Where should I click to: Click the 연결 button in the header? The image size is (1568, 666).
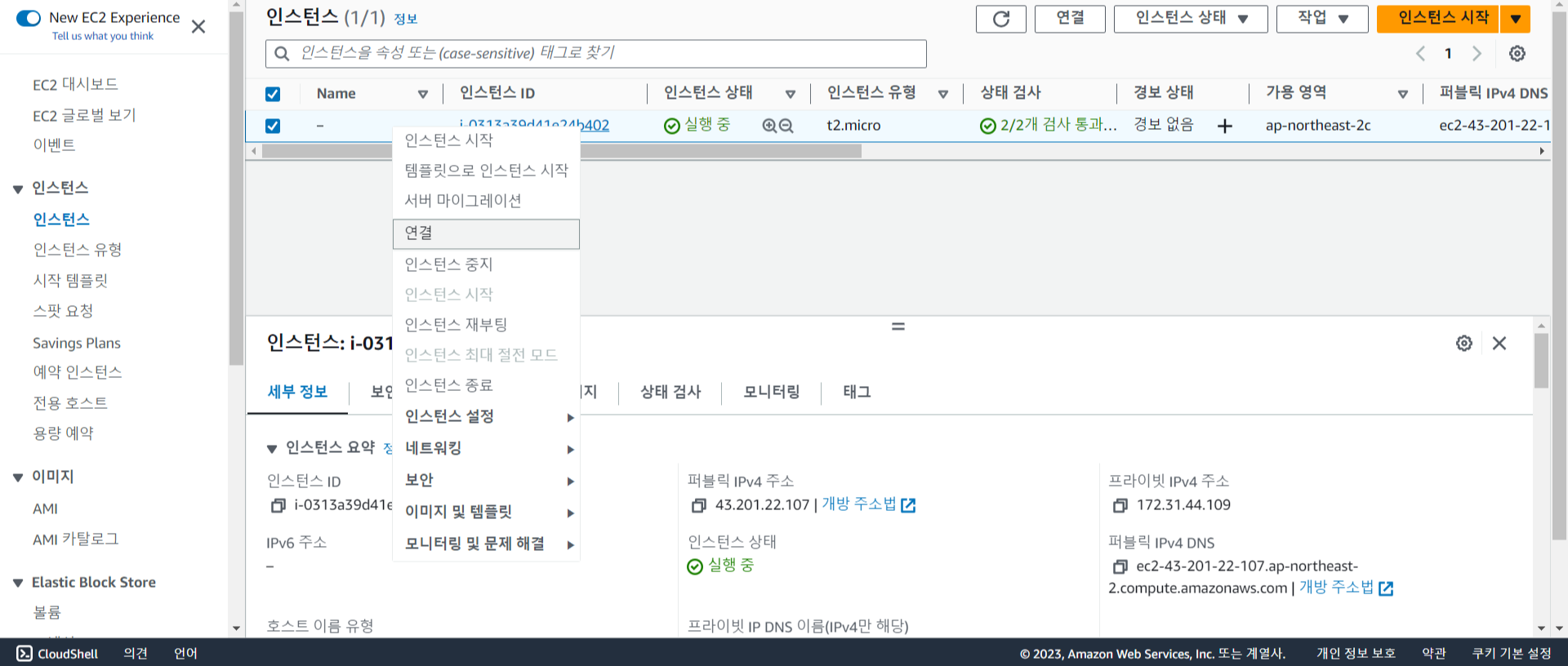(x=1070, y=19)
